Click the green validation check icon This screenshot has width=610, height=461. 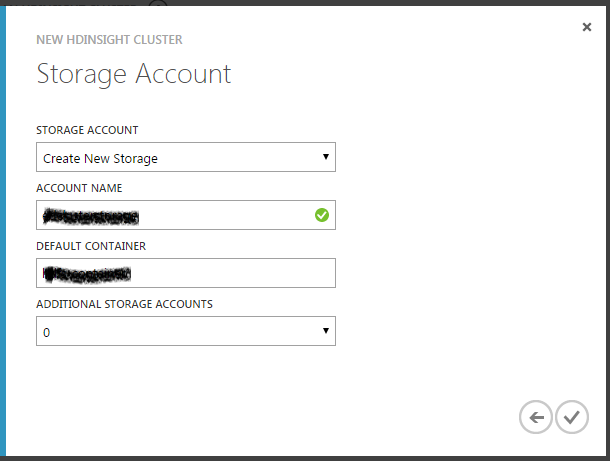click(x=321, y=215)
